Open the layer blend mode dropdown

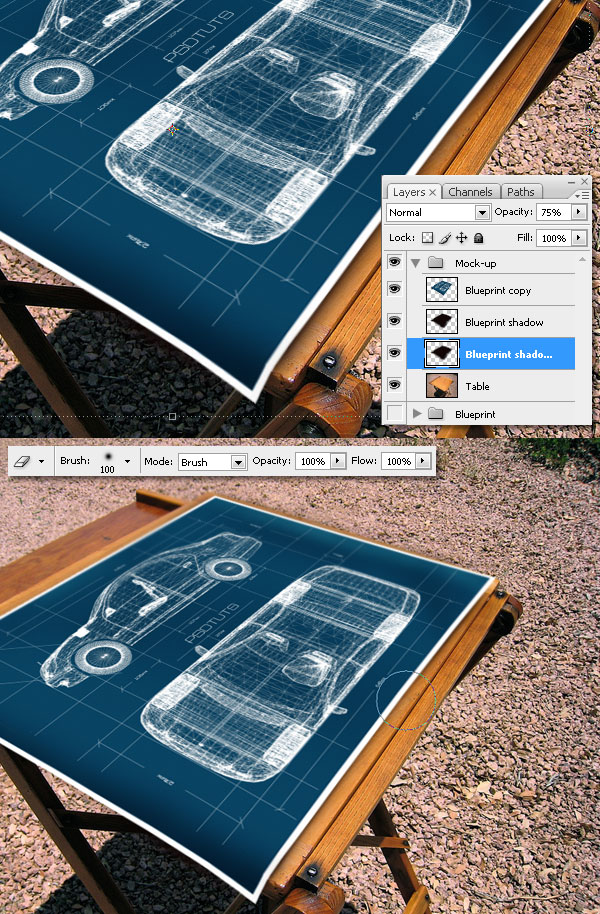[x=482, y=213]
